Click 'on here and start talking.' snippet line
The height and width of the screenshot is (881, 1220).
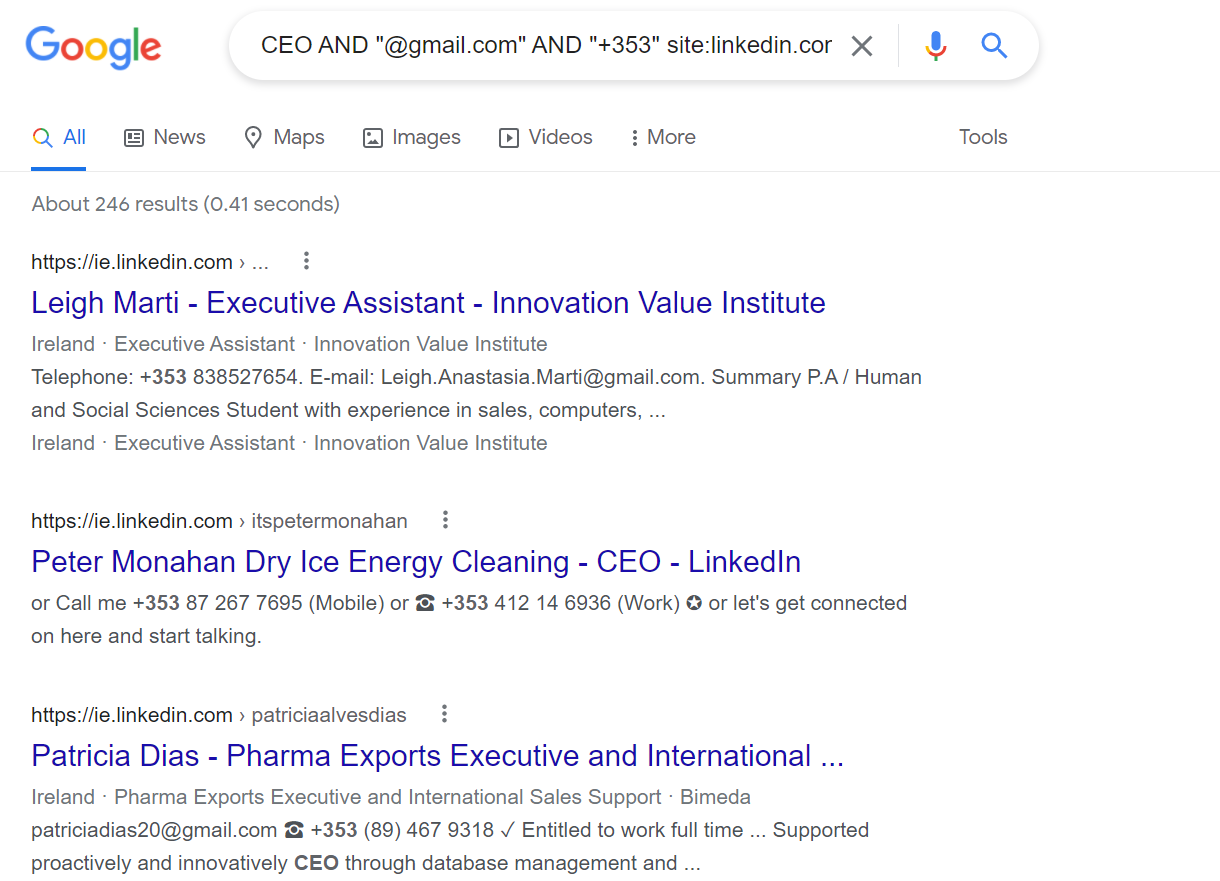pos(146,636)
